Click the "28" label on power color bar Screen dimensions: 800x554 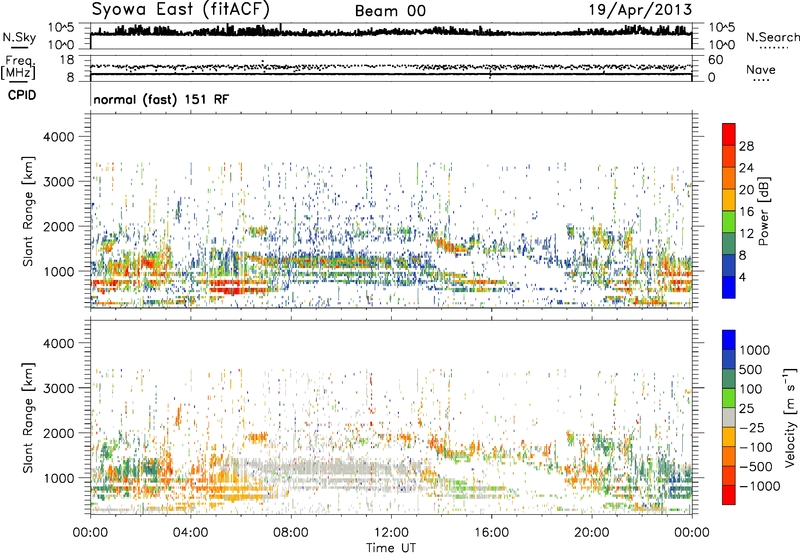(746, 146)
